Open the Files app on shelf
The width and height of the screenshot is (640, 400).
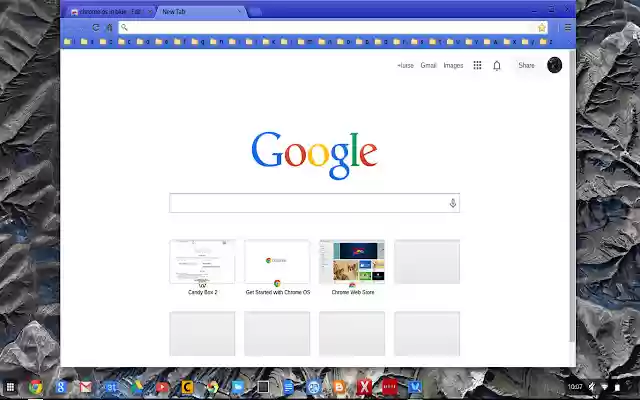[238, 387]
